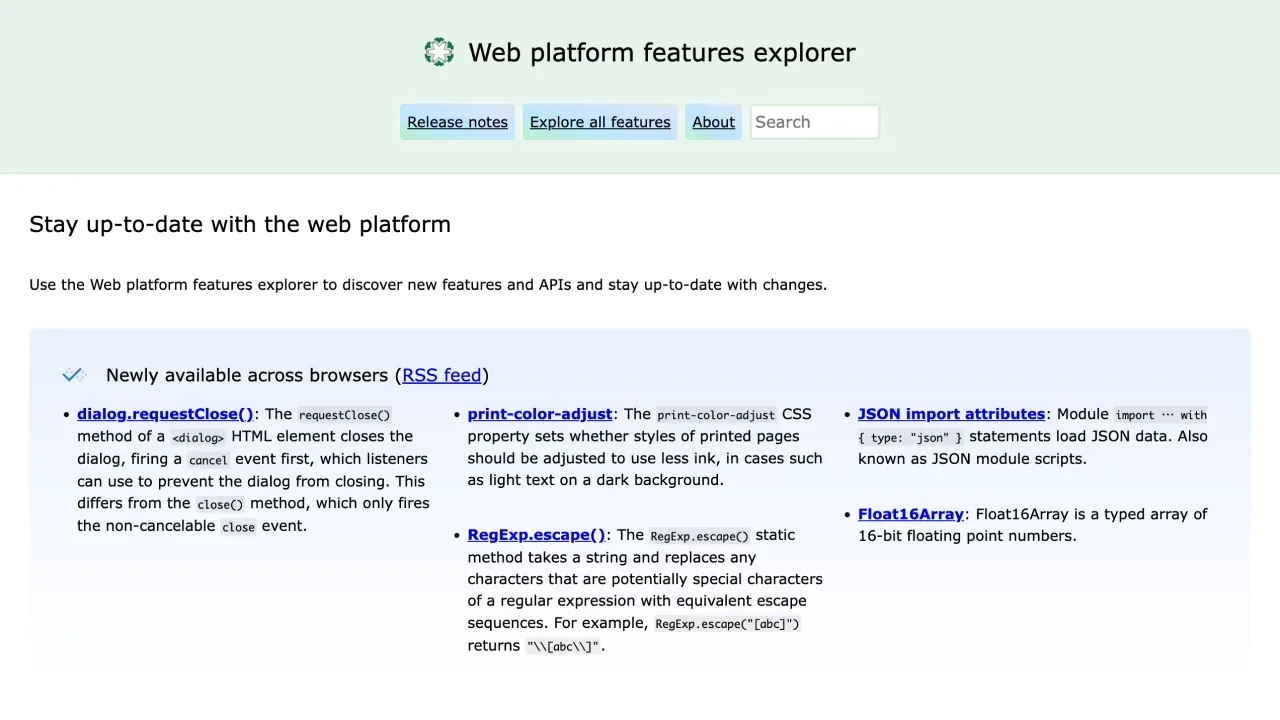The image size is (1280, 720).
Task: Click the RegExp.escape("[abc]") code example
Action: [x=727, y=623]
